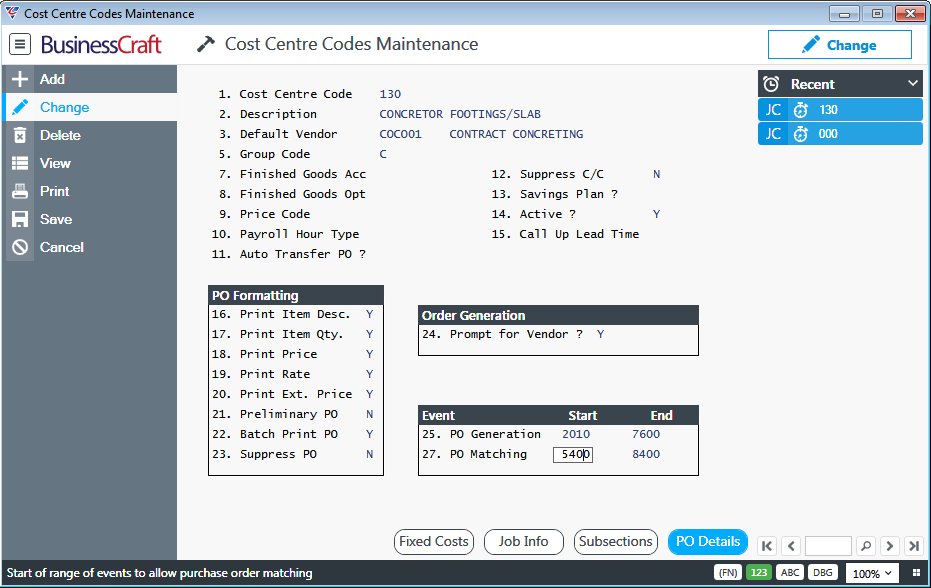Viewport: 931px width, 588px height.
Task: Select Print in the sidebar menu
Action: pos(90,191)
